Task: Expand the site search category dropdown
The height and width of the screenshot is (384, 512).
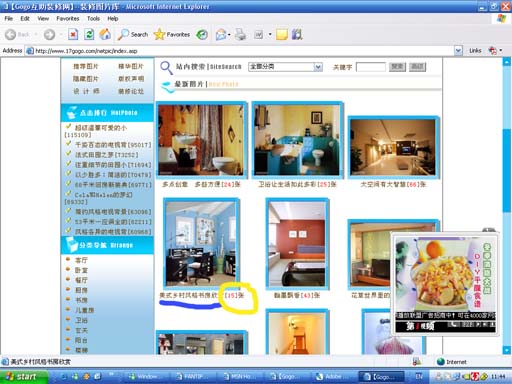Action: pos(318,67)
